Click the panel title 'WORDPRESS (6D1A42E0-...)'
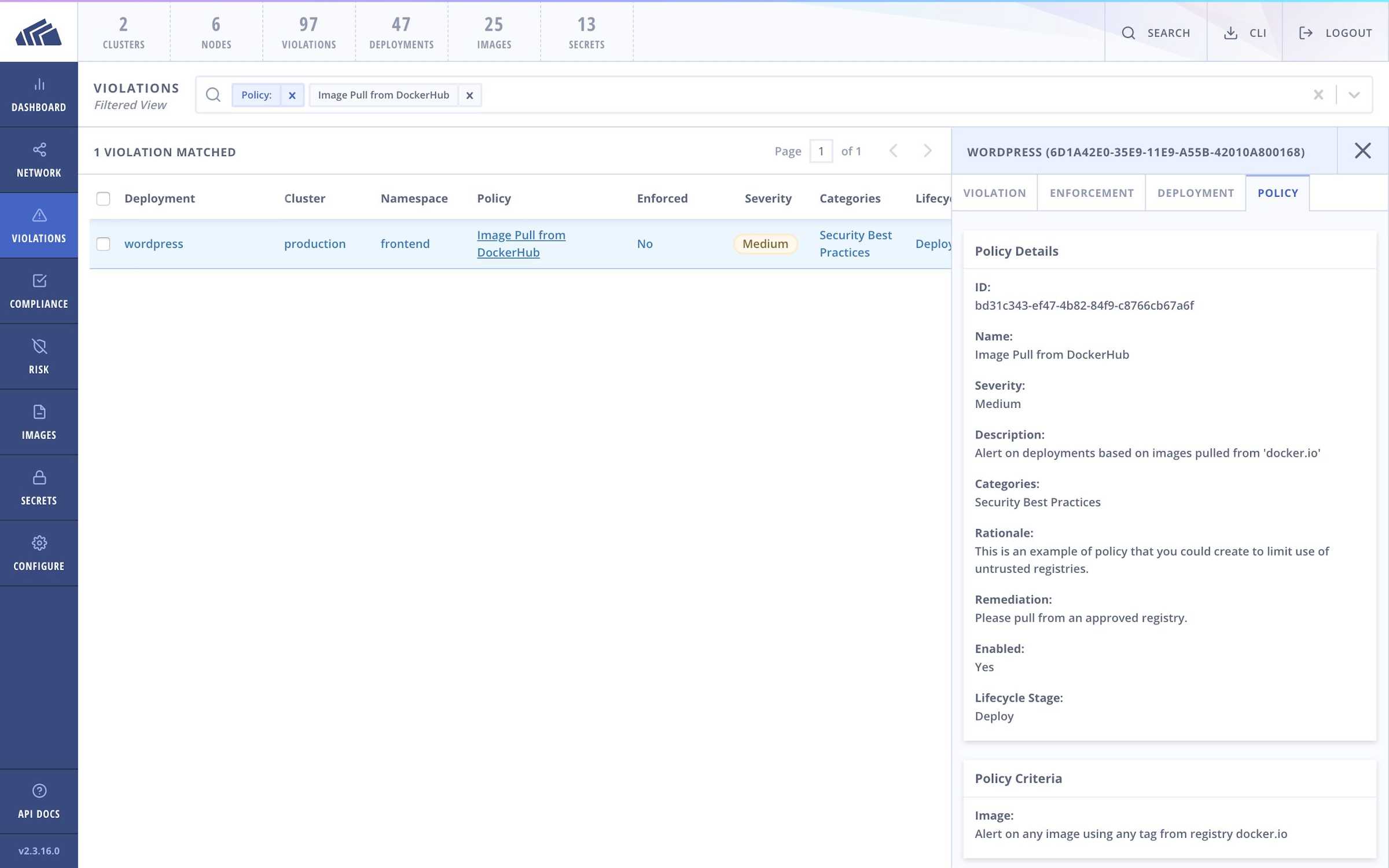1389x868 pixels. click(1136, 152)
